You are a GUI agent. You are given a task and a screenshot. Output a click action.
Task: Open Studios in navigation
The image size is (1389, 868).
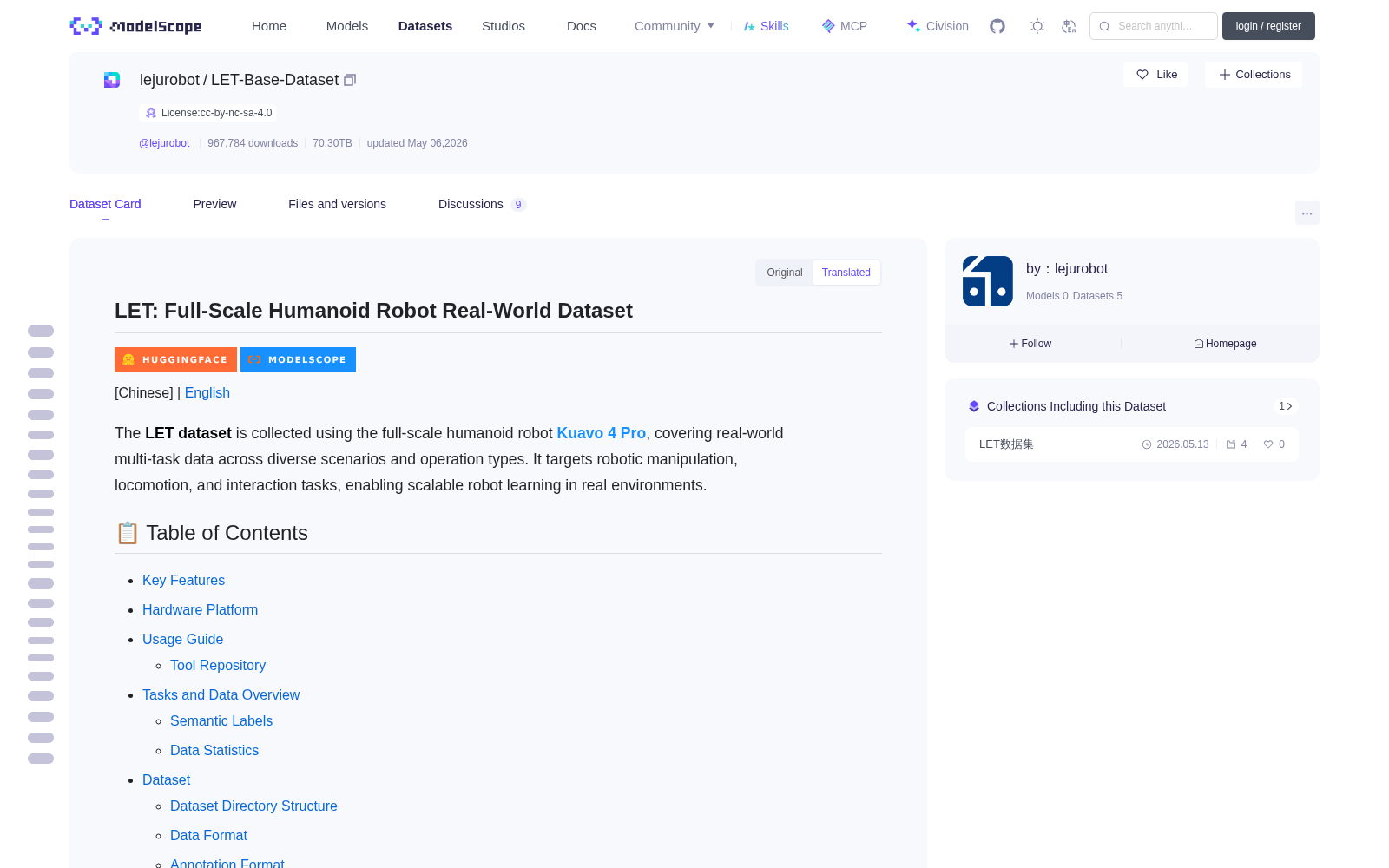pos(504,26)
